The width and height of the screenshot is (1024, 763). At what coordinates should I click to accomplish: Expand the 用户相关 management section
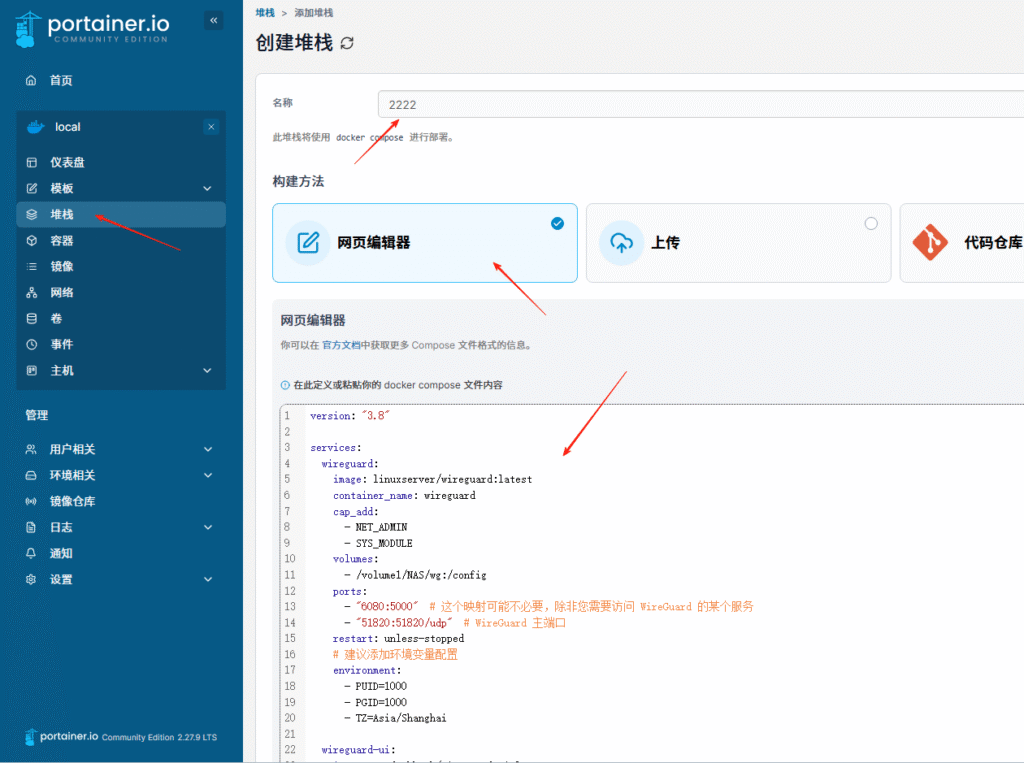point(207,450)
